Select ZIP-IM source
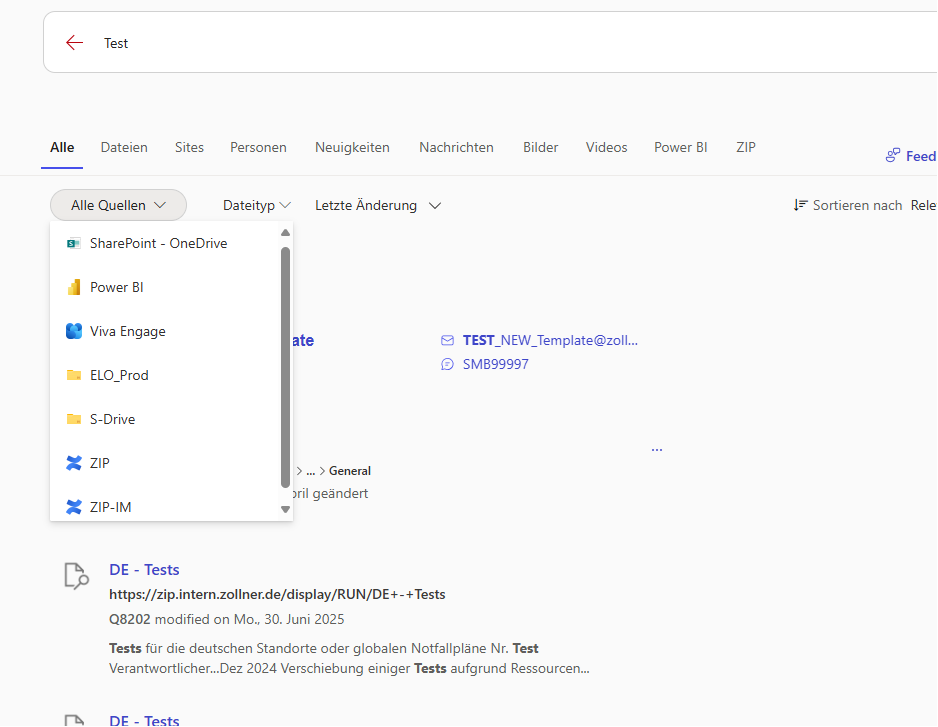938x727 pixels. [166, 507]
